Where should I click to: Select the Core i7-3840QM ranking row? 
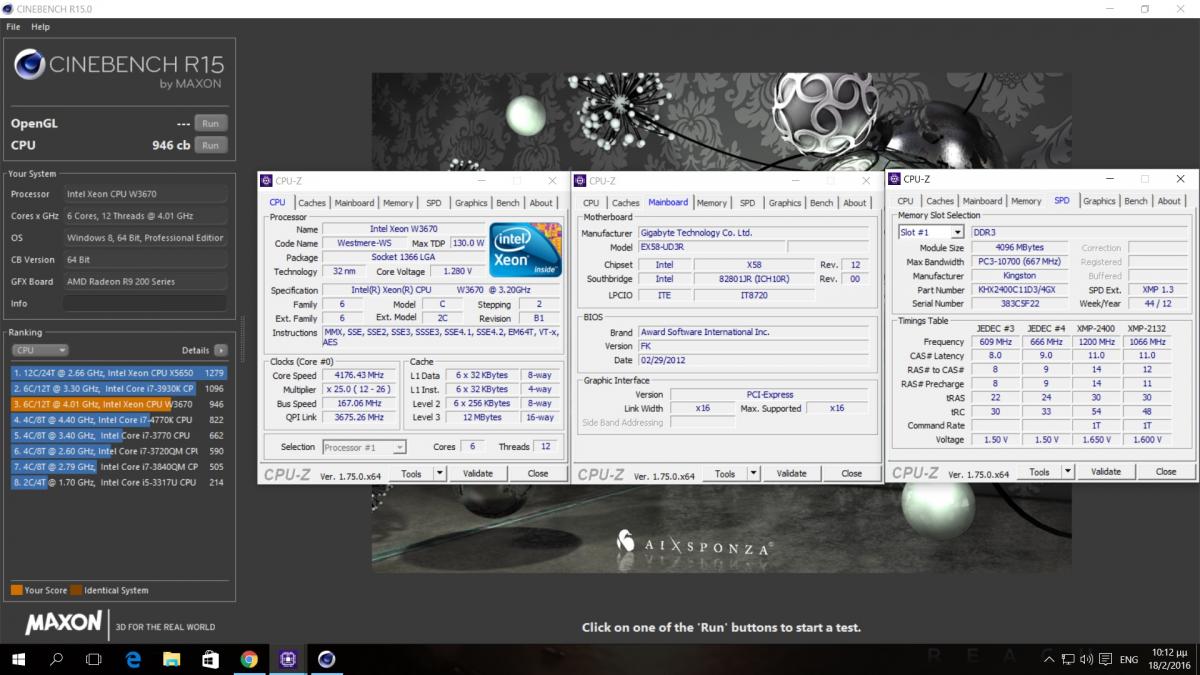pyautogui.click(x=119, y=466)
